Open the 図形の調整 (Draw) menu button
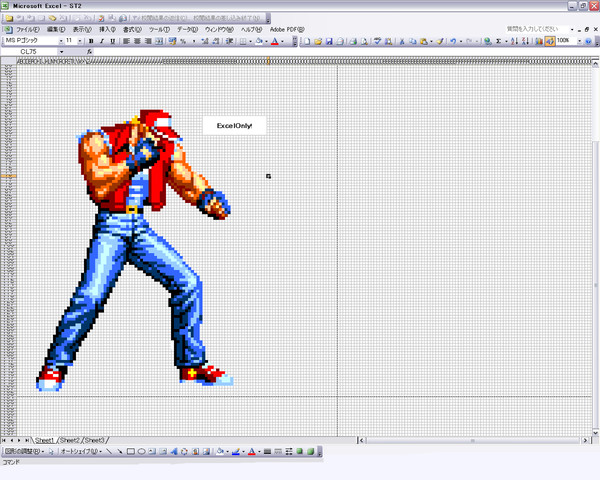 [24, 452]
